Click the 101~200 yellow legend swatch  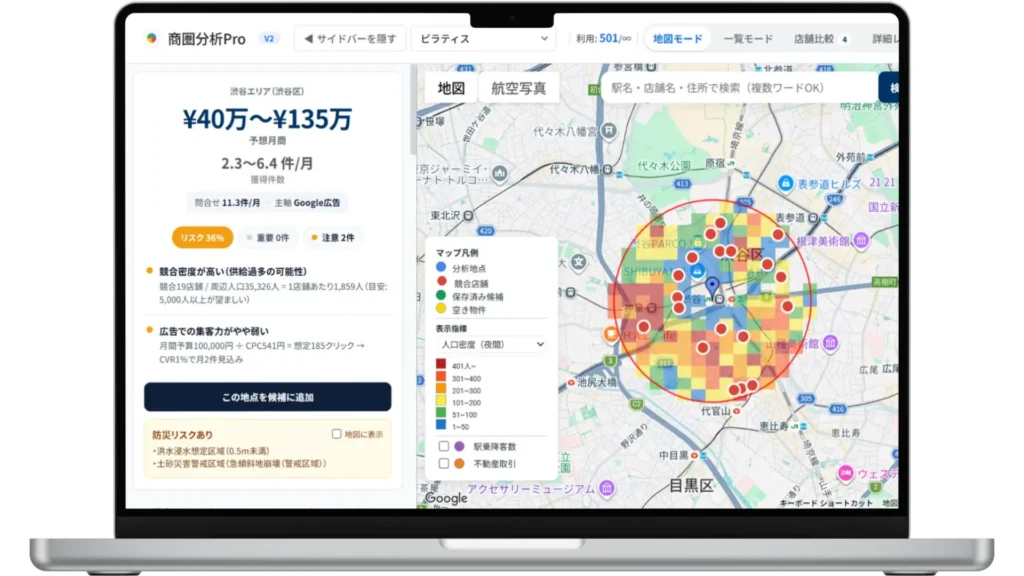[441, 400]
